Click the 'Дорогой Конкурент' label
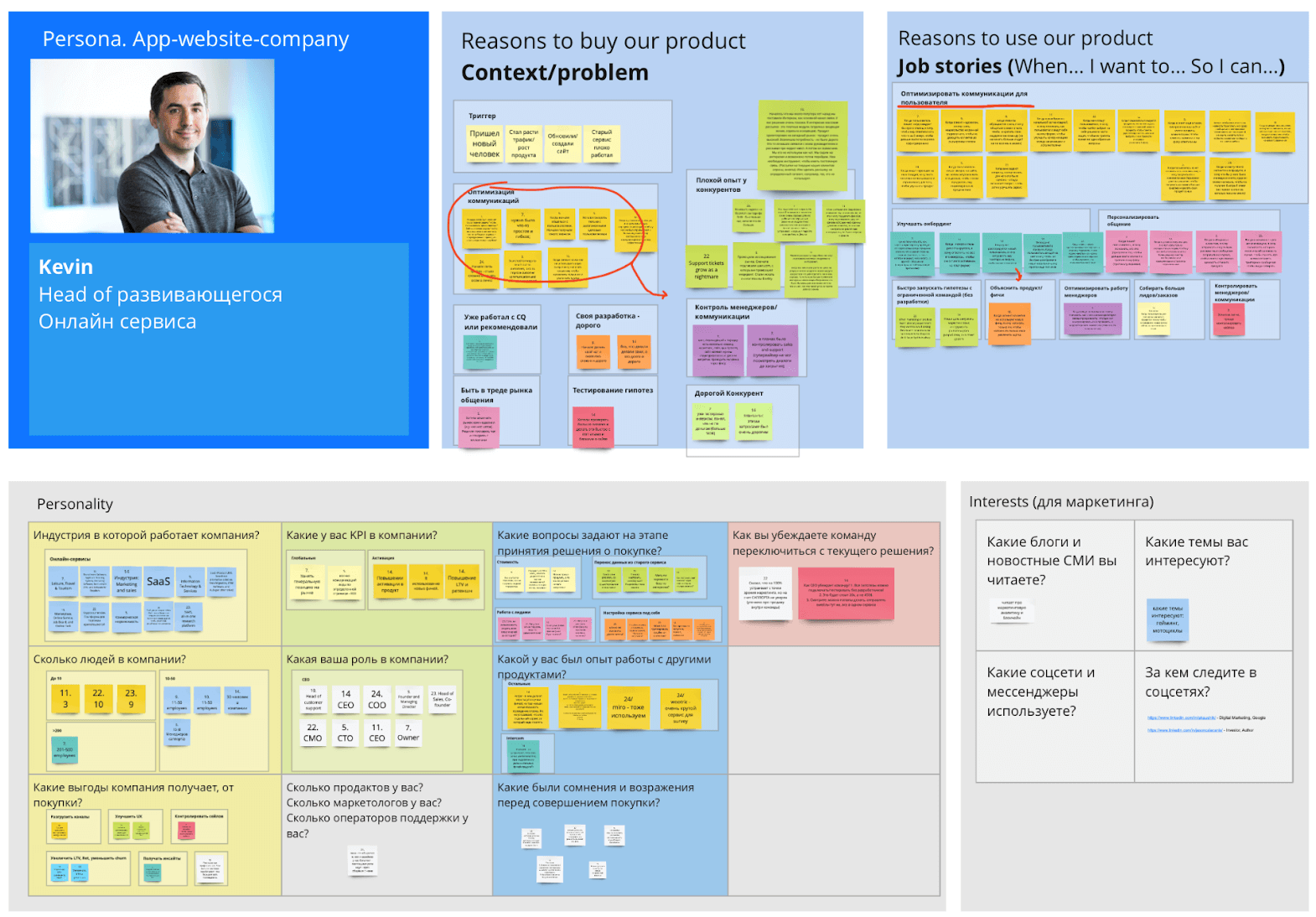 (x=728, y=393)
